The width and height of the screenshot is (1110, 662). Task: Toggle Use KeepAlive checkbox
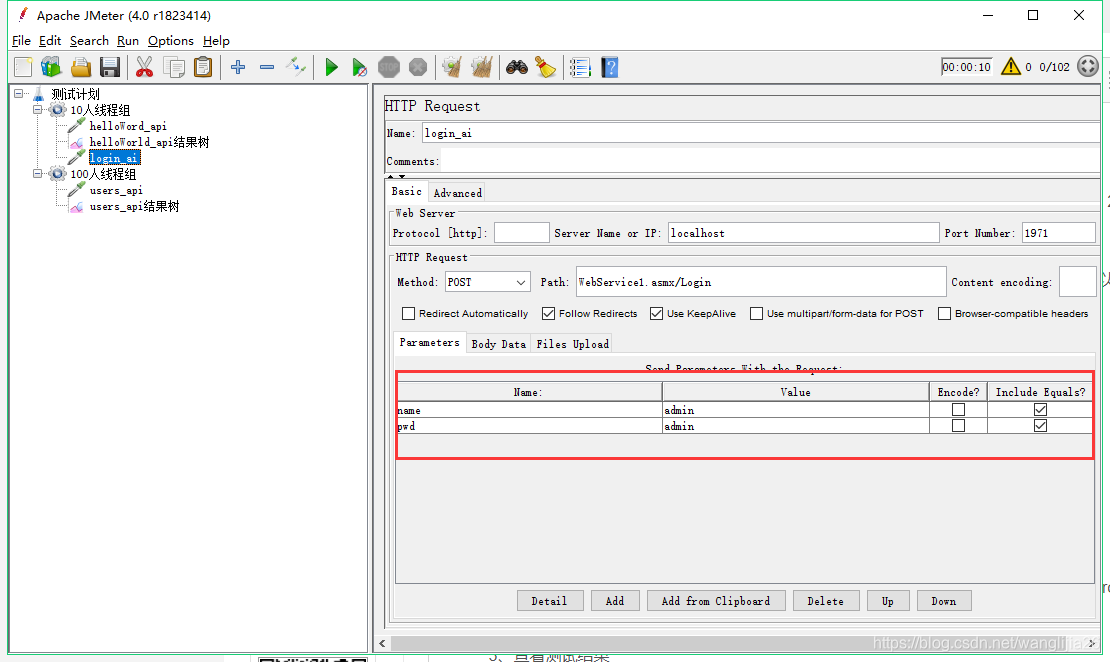656,313
